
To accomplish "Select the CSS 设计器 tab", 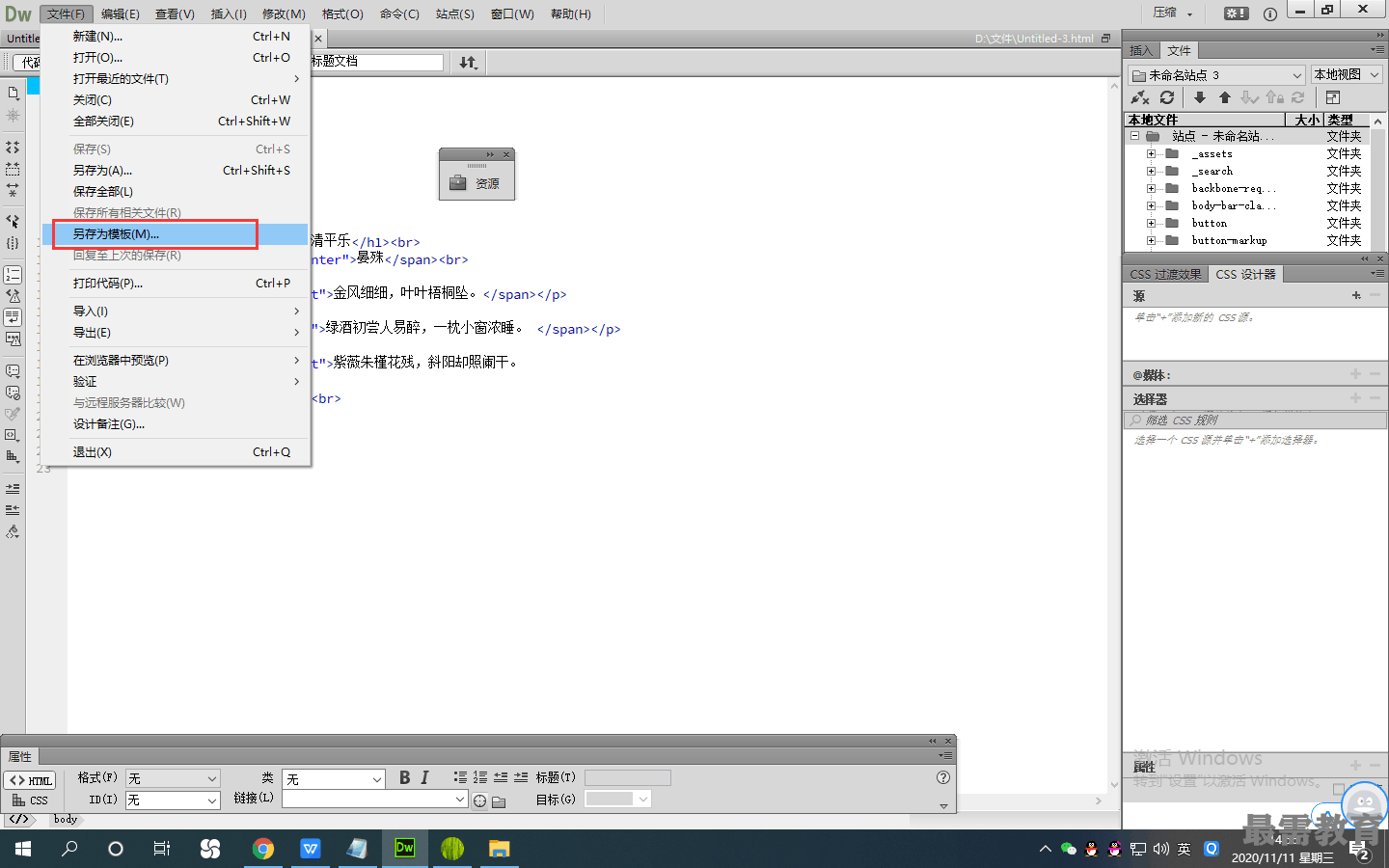I will pyautogui.click(x=1245, y=275).
